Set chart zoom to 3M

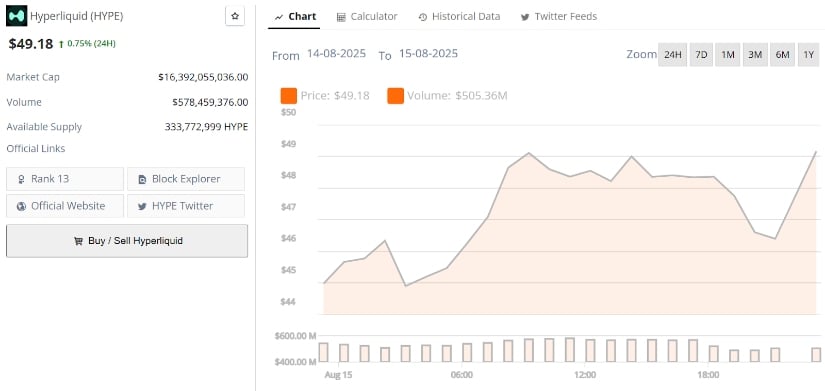click(755, 55)
